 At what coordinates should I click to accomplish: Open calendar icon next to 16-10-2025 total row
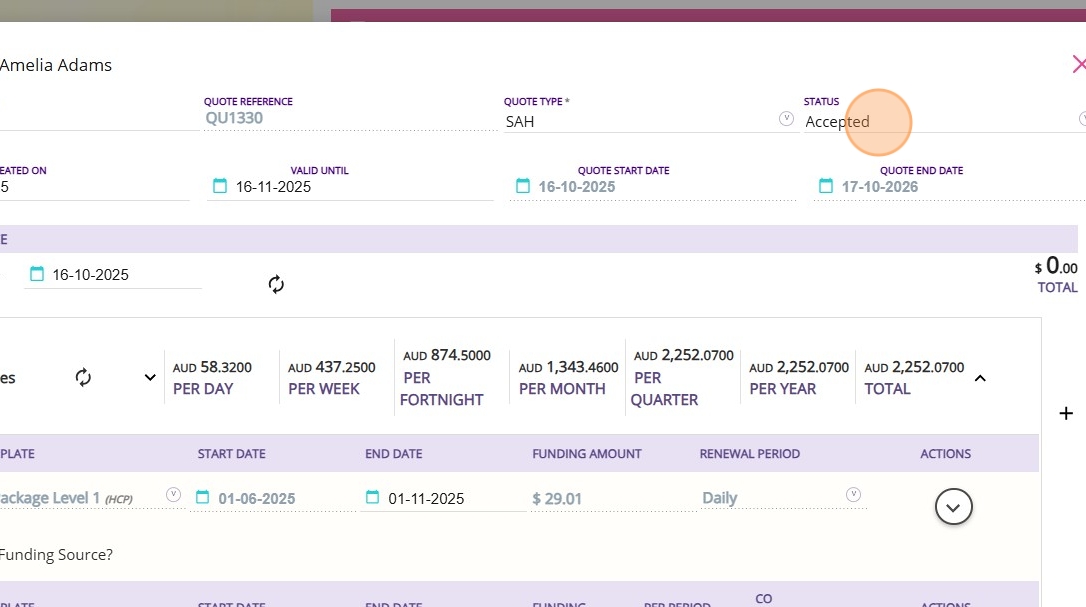(x=37, y=274)
